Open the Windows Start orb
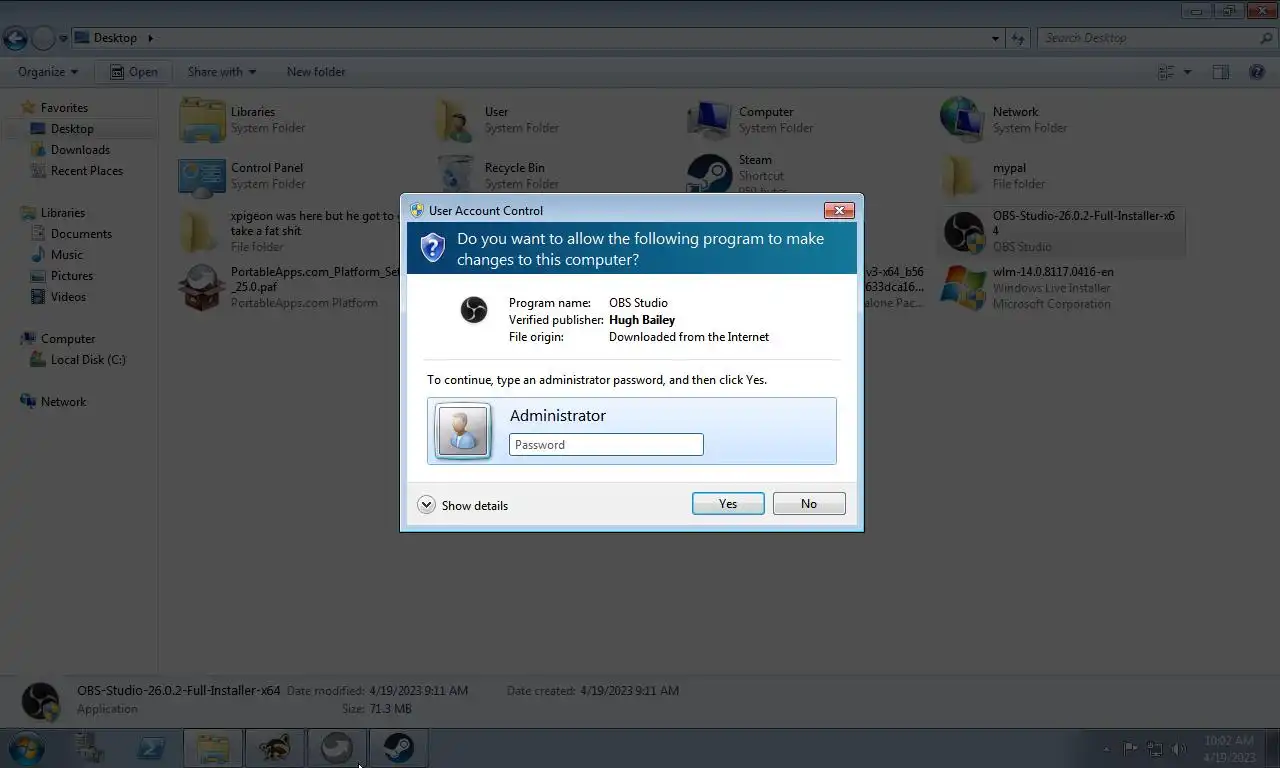Image resolution: width=1280 pixels, height=768 pixels. click(26, 748)
